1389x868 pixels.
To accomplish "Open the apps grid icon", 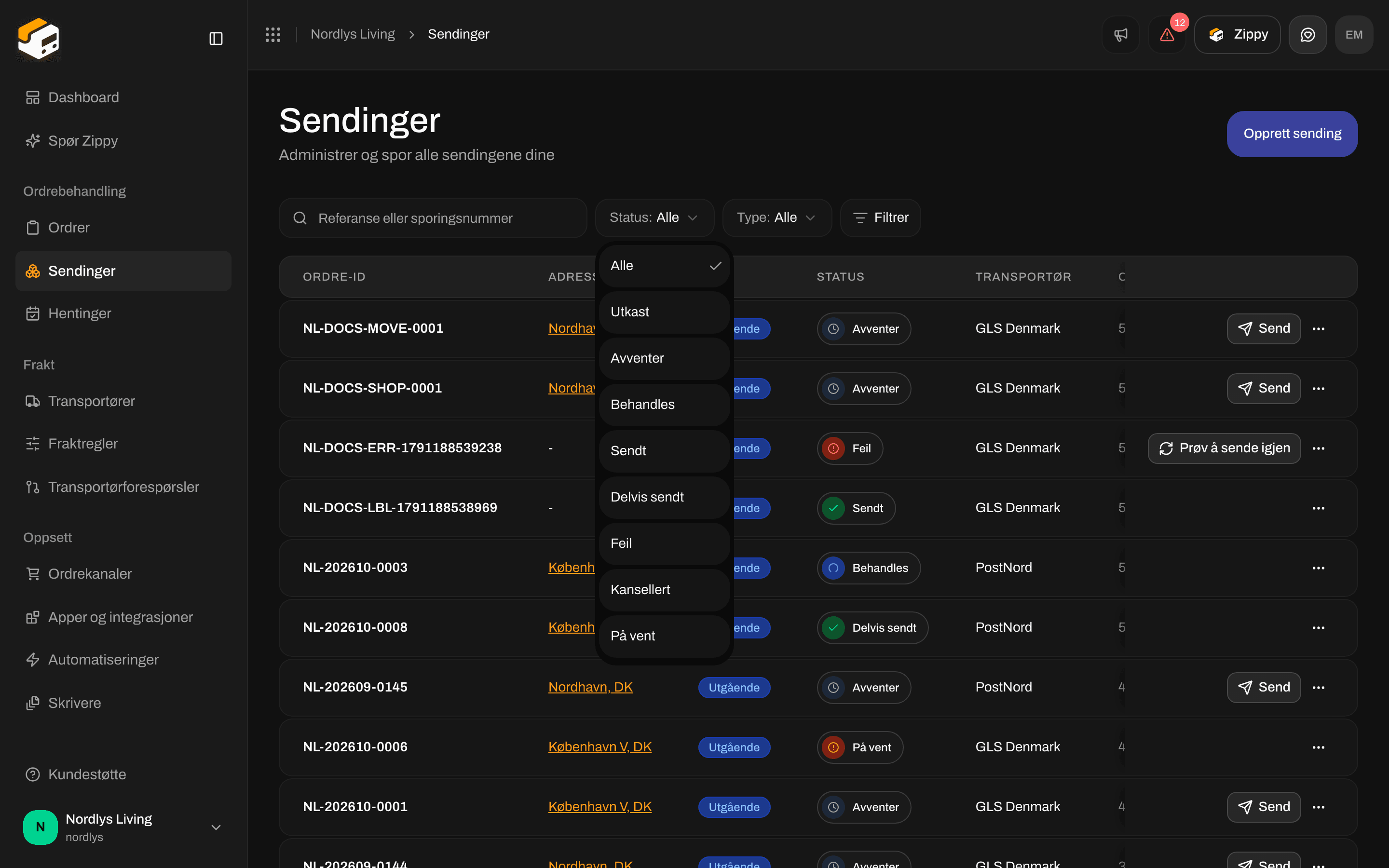I will tap(272, 34).
